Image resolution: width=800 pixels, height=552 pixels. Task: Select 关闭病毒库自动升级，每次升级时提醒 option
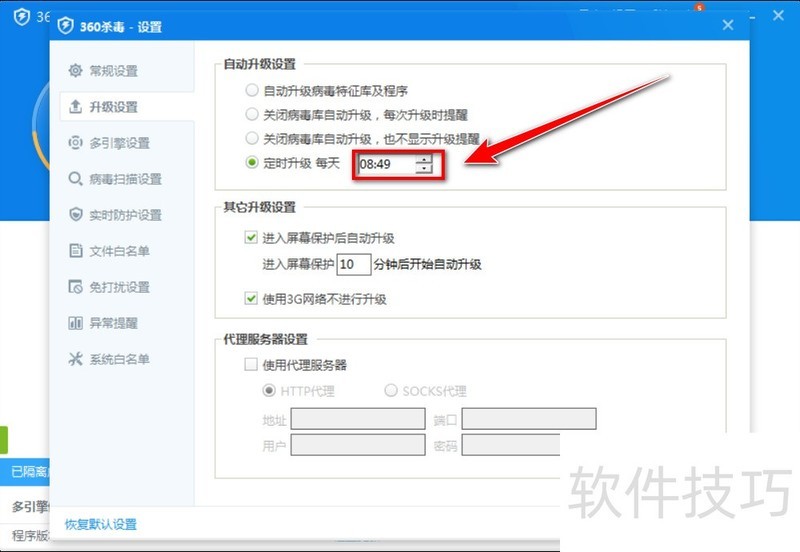[252, 114]
